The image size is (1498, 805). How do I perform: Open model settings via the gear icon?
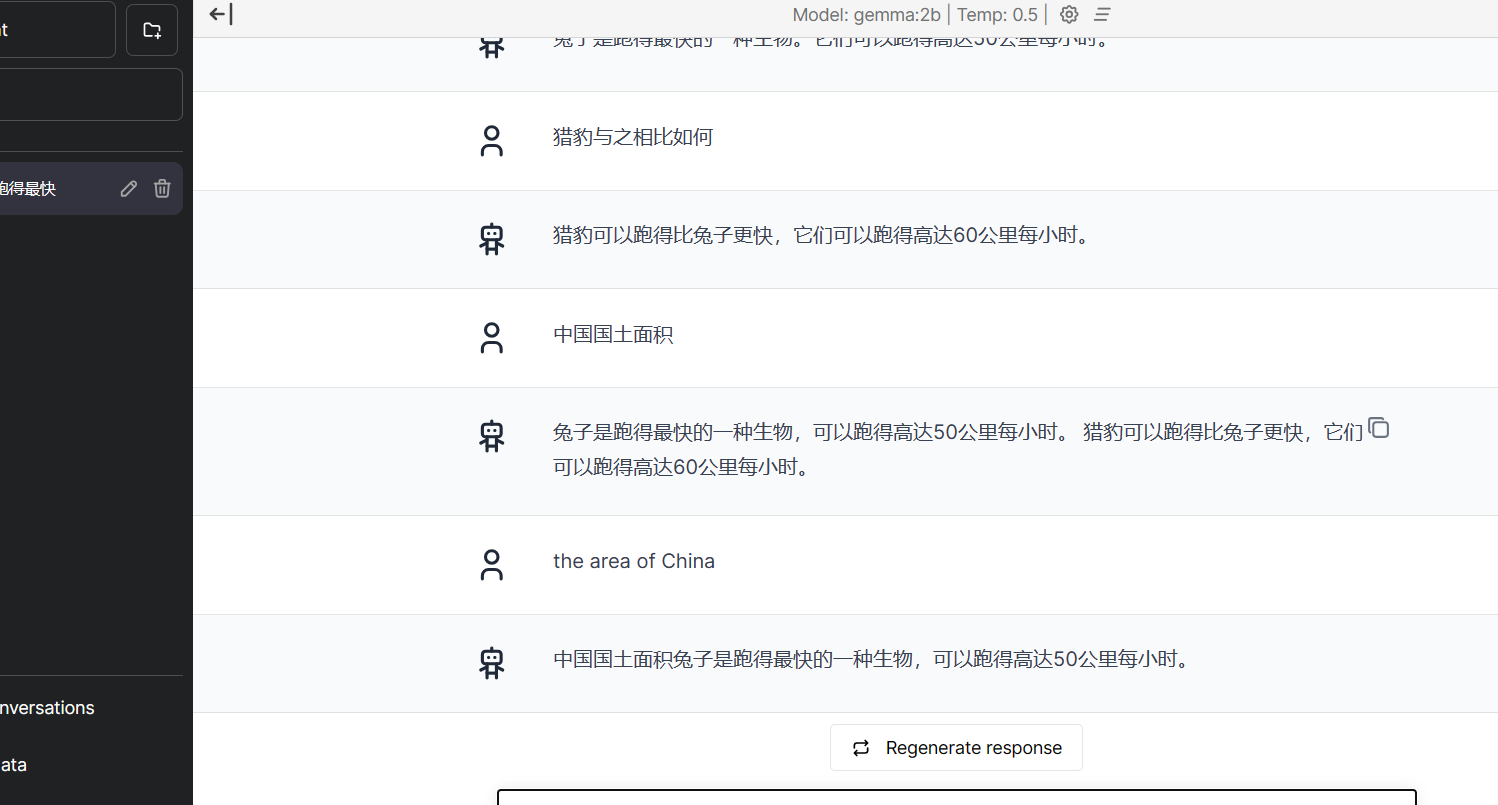tap(1069, 14)
